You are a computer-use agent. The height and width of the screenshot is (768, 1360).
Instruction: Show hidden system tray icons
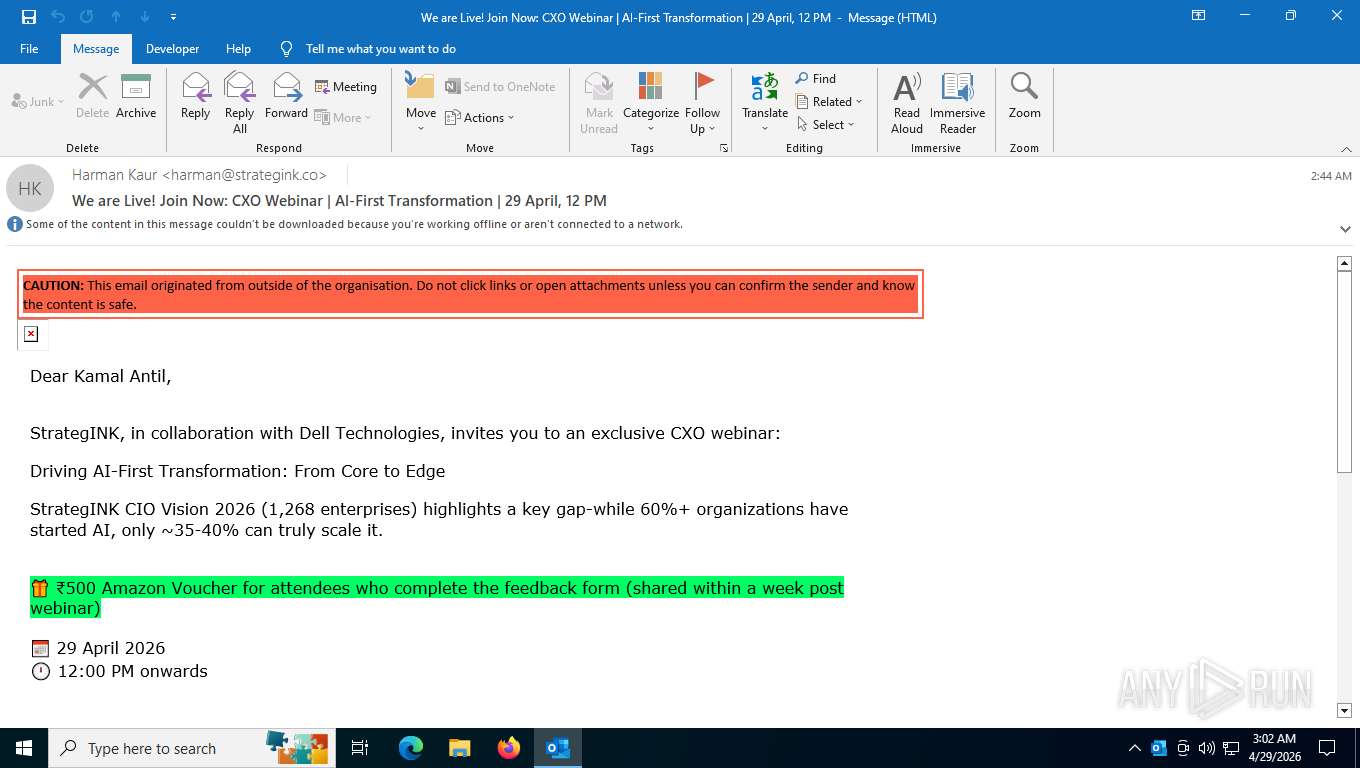1134,748
